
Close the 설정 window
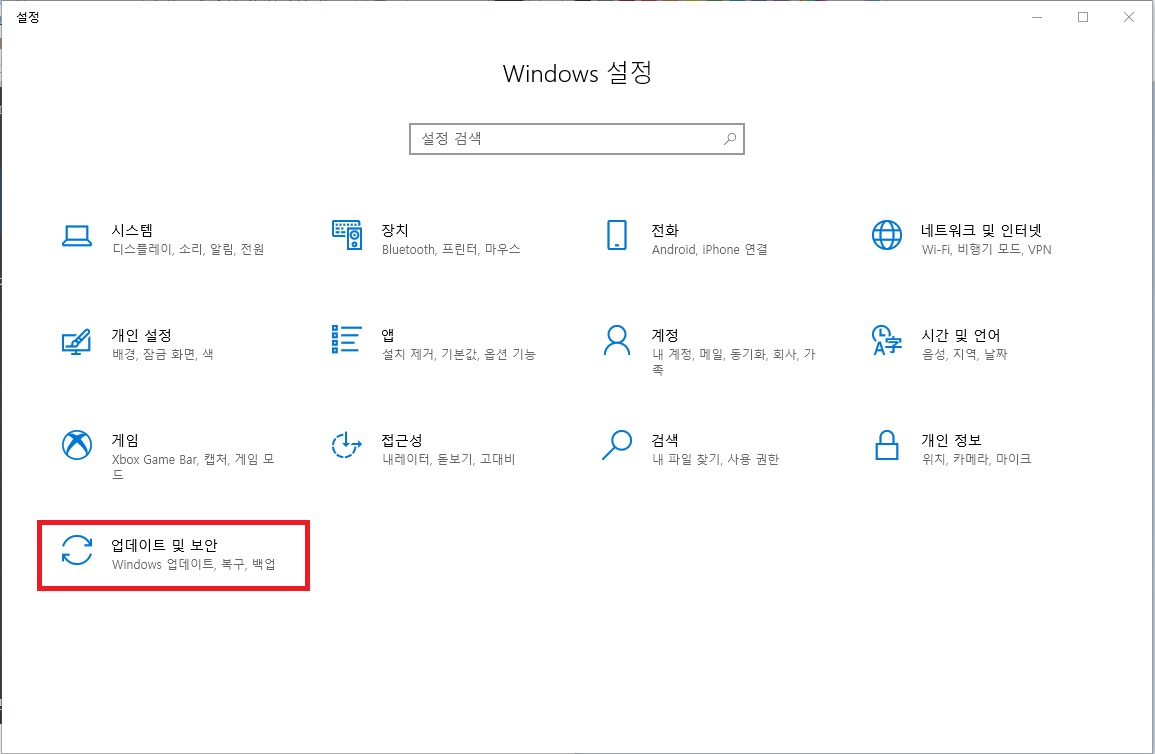(x=1128, y=17)
